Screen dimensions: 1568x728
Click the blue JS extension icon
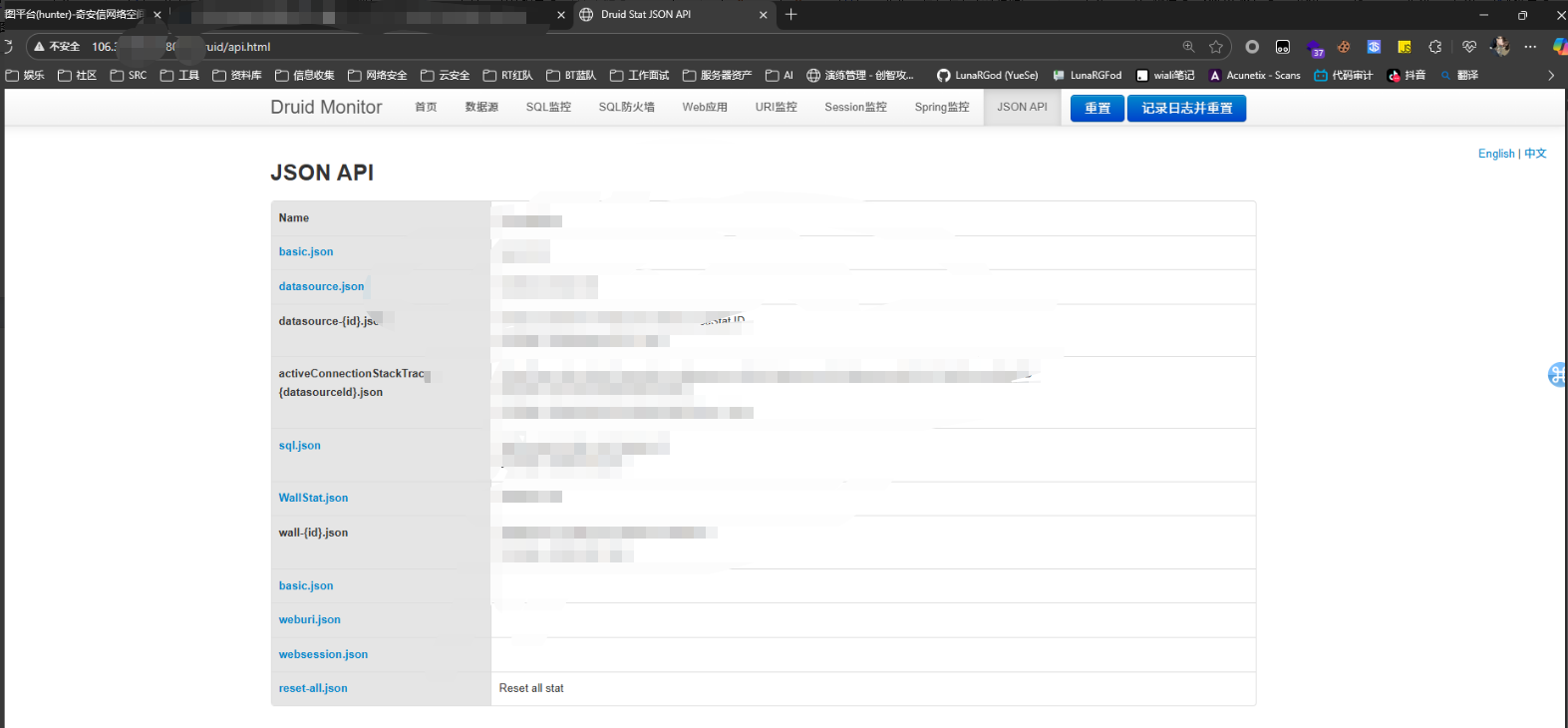click(x=1374, y=47)
